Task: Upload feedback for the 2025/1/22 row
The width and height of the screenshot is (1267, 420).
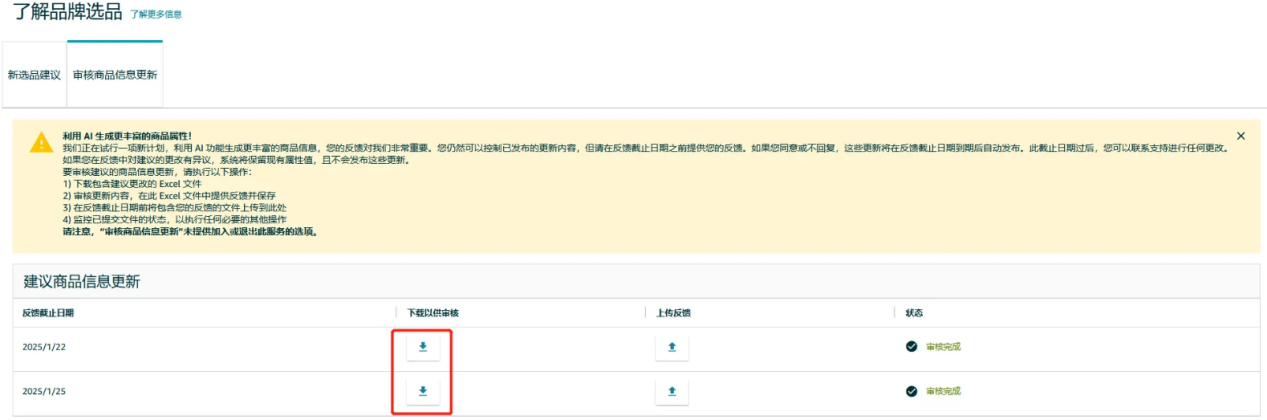Action: coord(672,347)
